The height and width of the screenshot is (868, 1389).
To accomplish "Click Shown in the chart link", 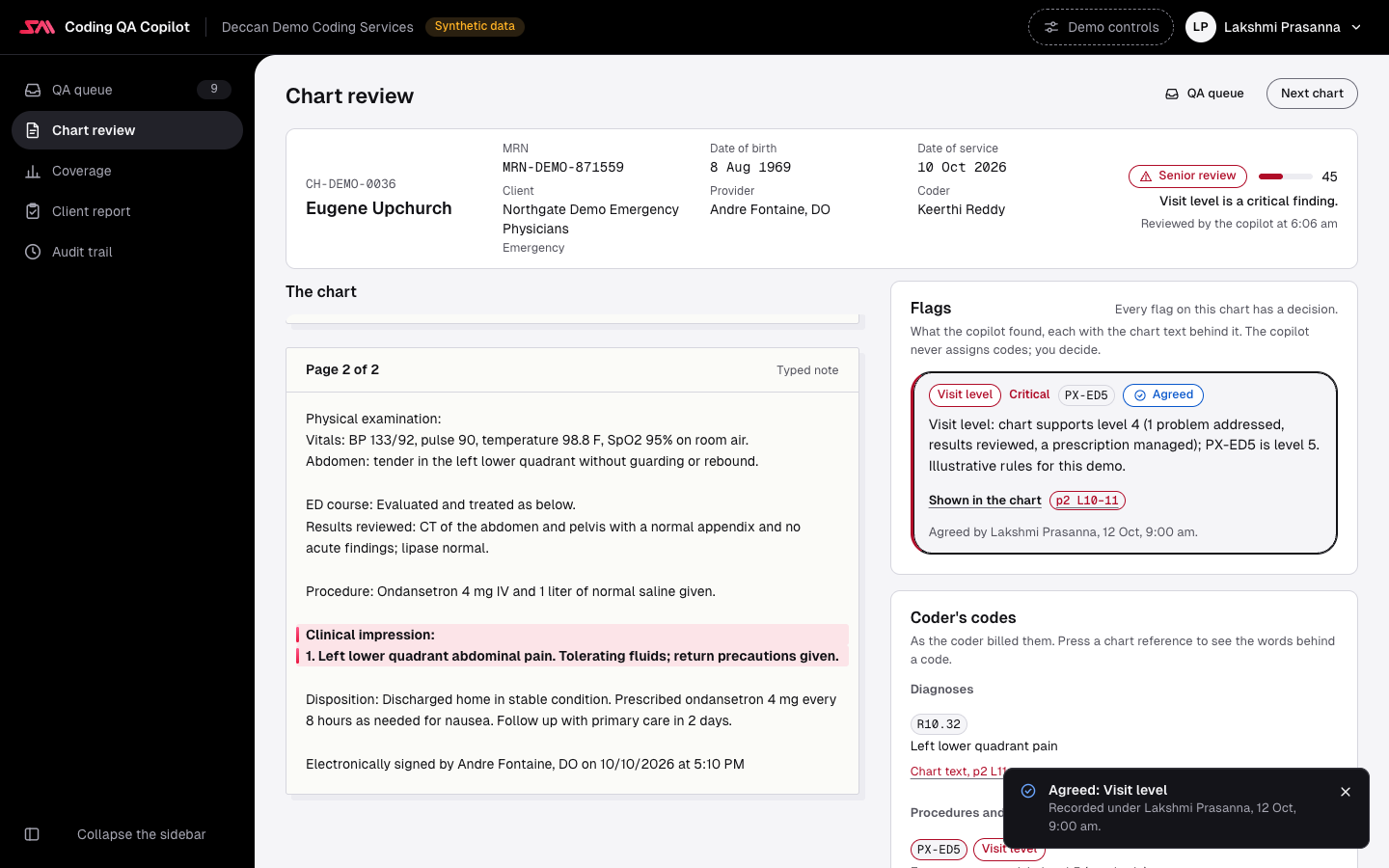I will (985, 501).
